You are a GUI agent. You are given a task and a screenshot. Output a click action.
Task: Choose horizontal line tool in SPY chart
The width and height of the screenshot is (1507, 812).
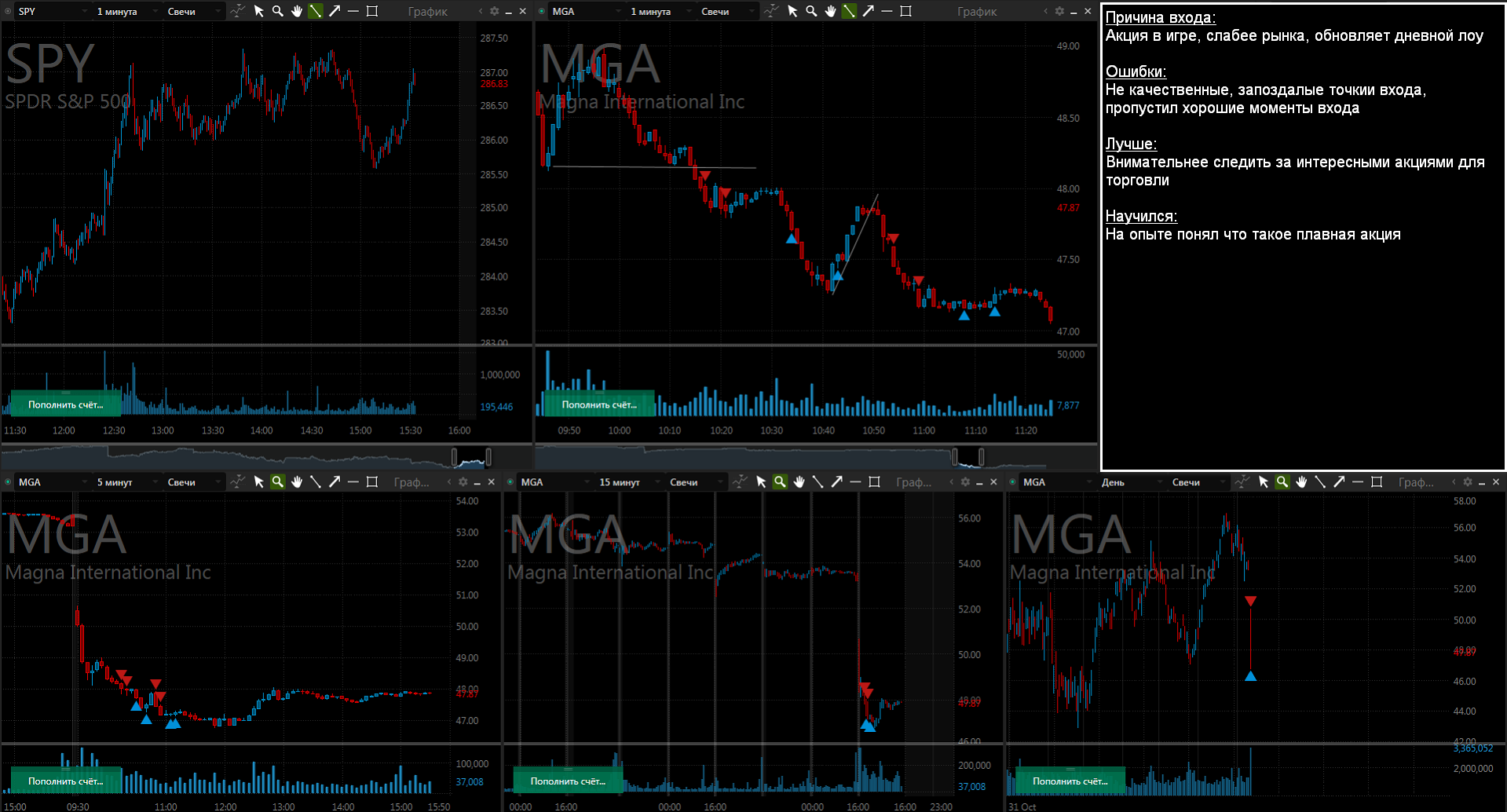(353, 11)
